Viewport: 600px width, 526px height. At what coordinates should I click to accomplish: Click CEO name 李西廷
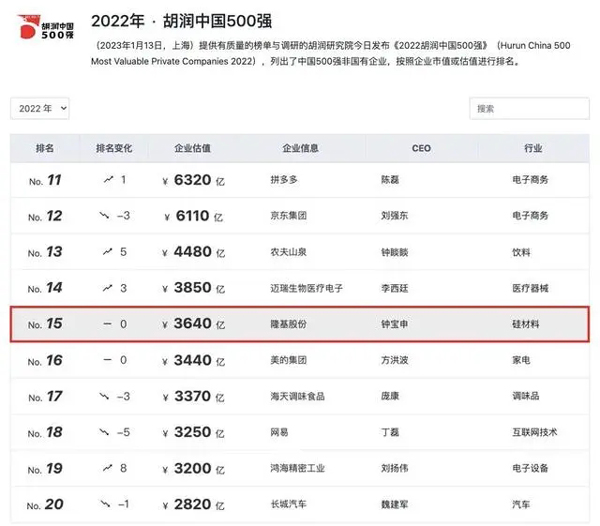click(x=395, y=288)
